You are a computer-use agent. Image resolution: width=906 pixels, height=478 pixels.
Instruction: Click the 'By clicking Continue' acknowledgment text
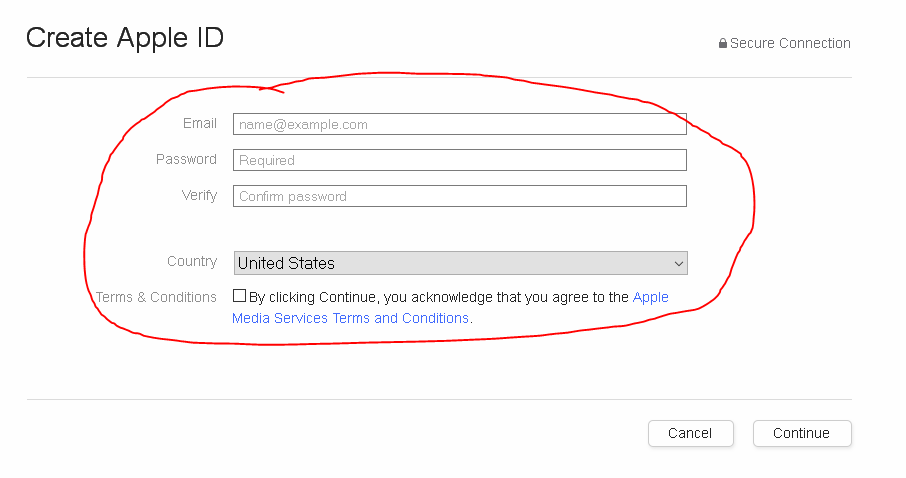(438, 297)
